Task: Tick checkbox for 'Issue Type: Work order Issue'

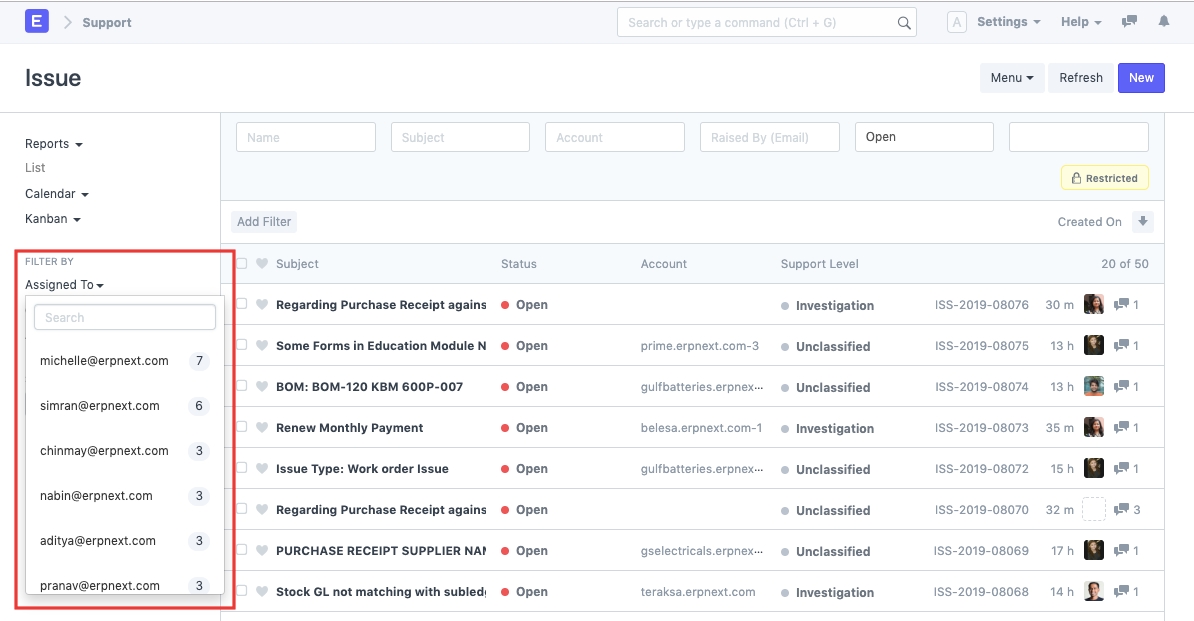Action: tap(242, 469)
